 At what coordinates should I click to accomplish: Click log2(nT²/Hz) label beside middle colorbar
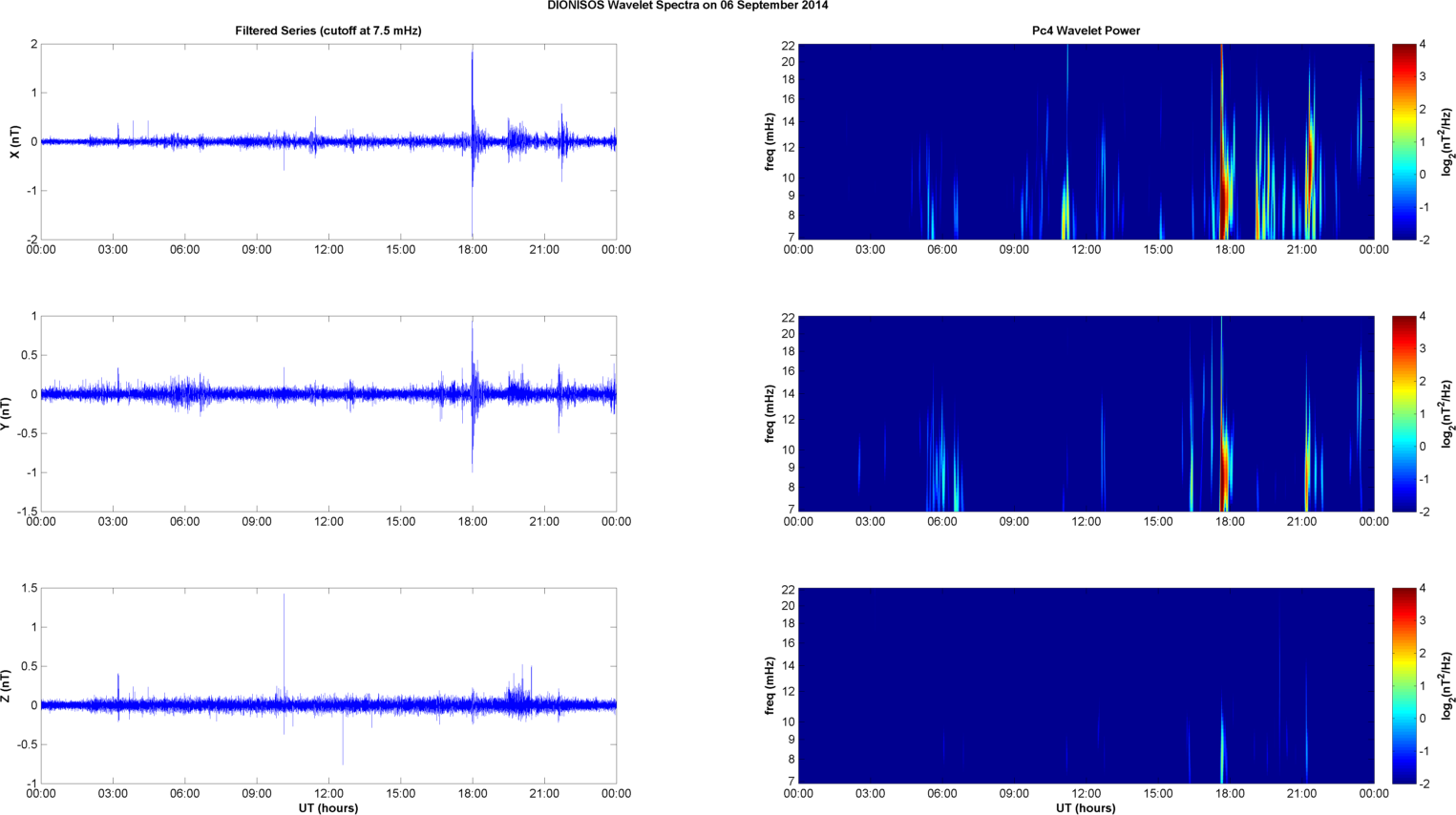click(x=1448, y=413)
